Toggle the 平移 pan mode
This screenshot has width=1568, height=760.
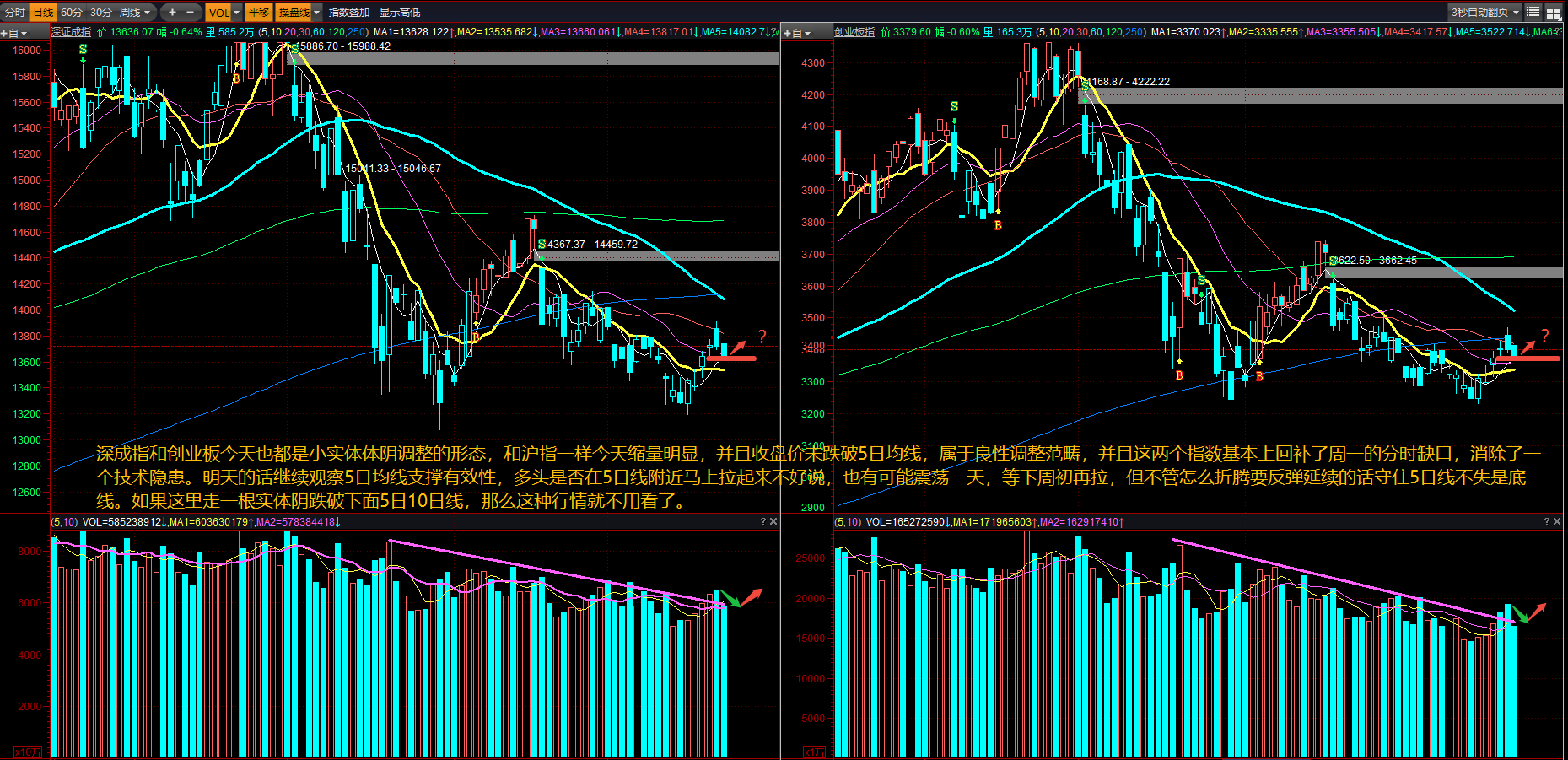(259, 12)
